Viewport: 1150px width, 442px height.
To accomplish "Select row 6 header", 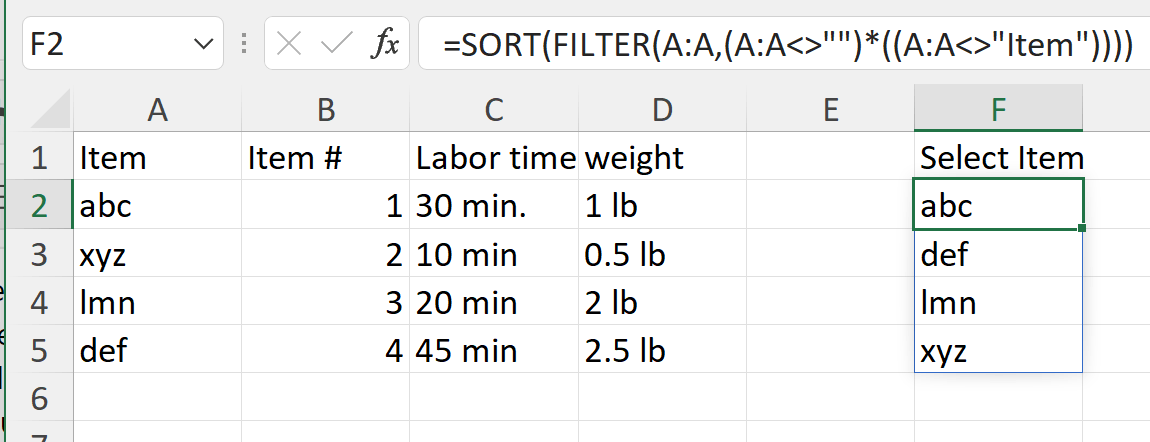I will [x=38, y=399].
